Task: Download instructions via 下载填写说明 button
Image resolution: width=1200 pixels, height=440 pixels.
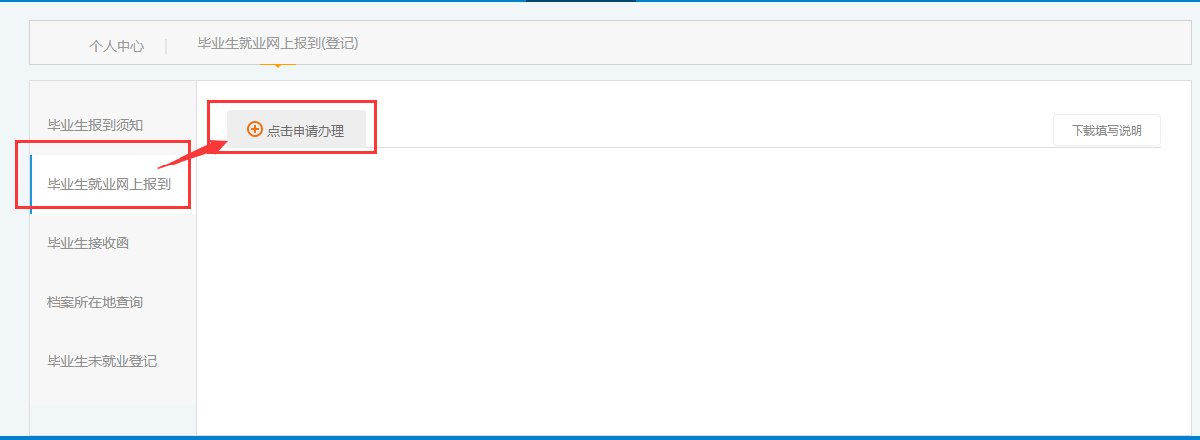Action: [x=1106, y=130]
